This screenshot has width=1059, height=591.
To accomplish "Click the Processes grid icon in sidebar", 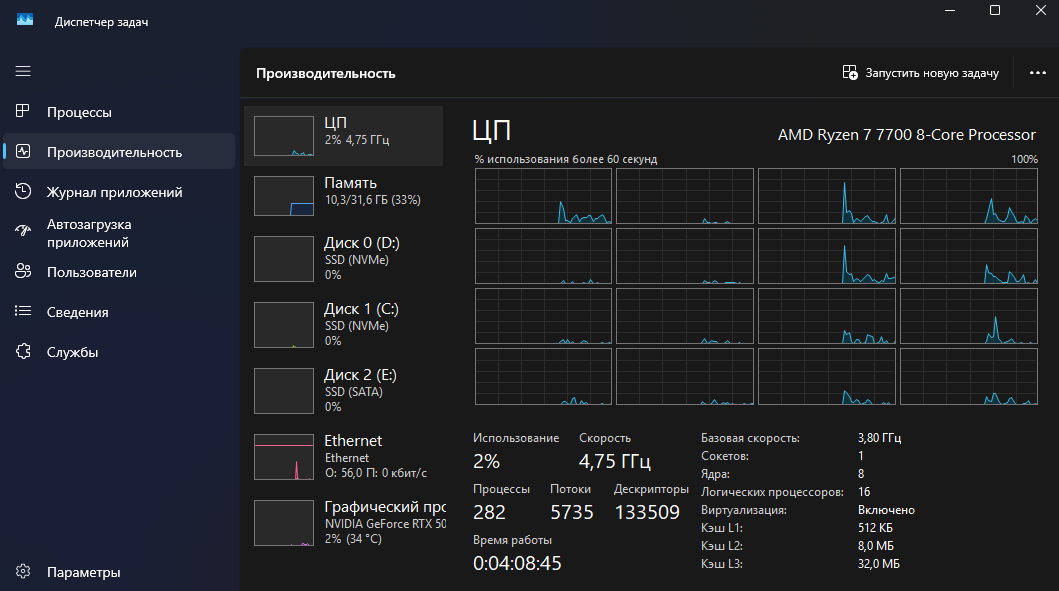I will pyautogui.click(x=23, y=112).
